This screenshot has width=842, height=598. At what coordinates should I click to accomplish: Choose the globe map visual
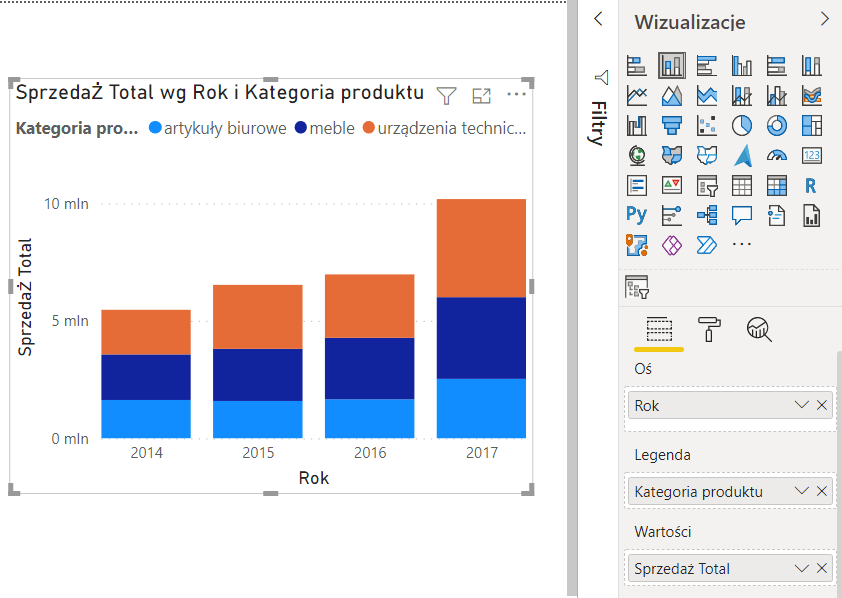click(x=637, y=155)
